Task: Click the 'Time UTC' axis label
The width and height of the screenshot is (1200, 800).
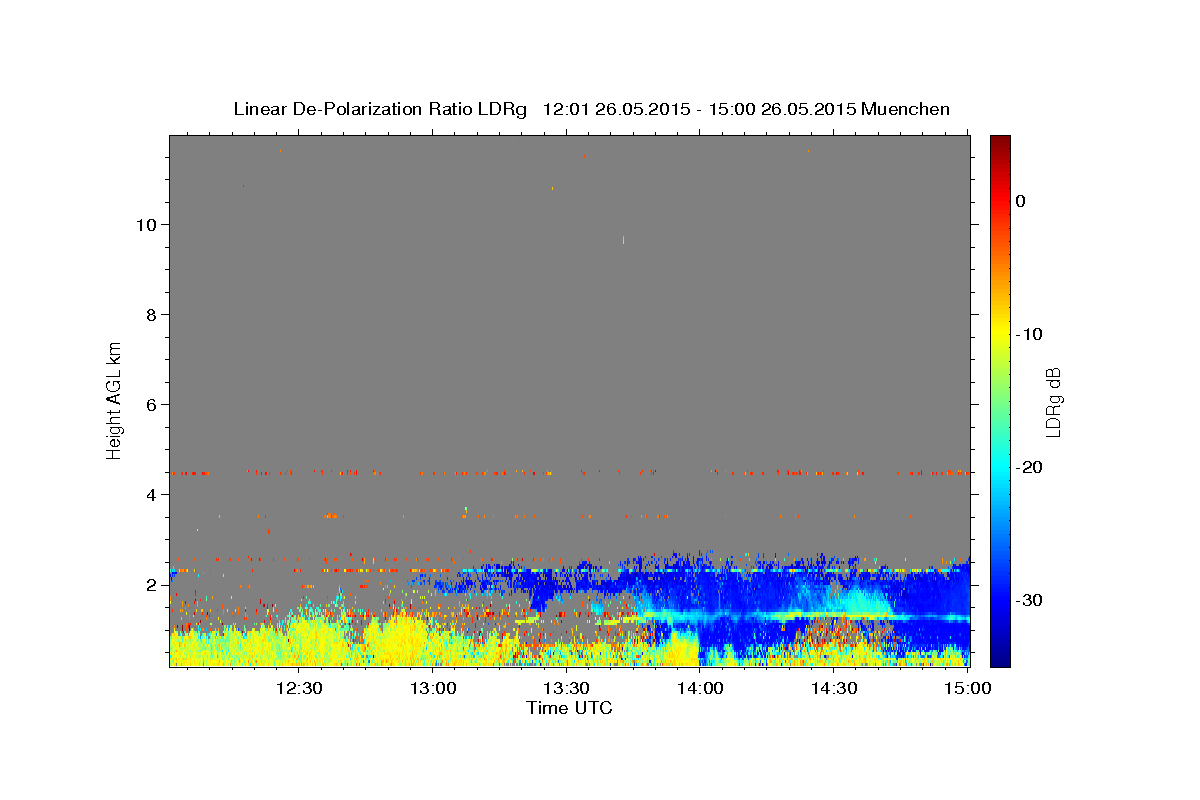Action: click(x=569, y=708)
